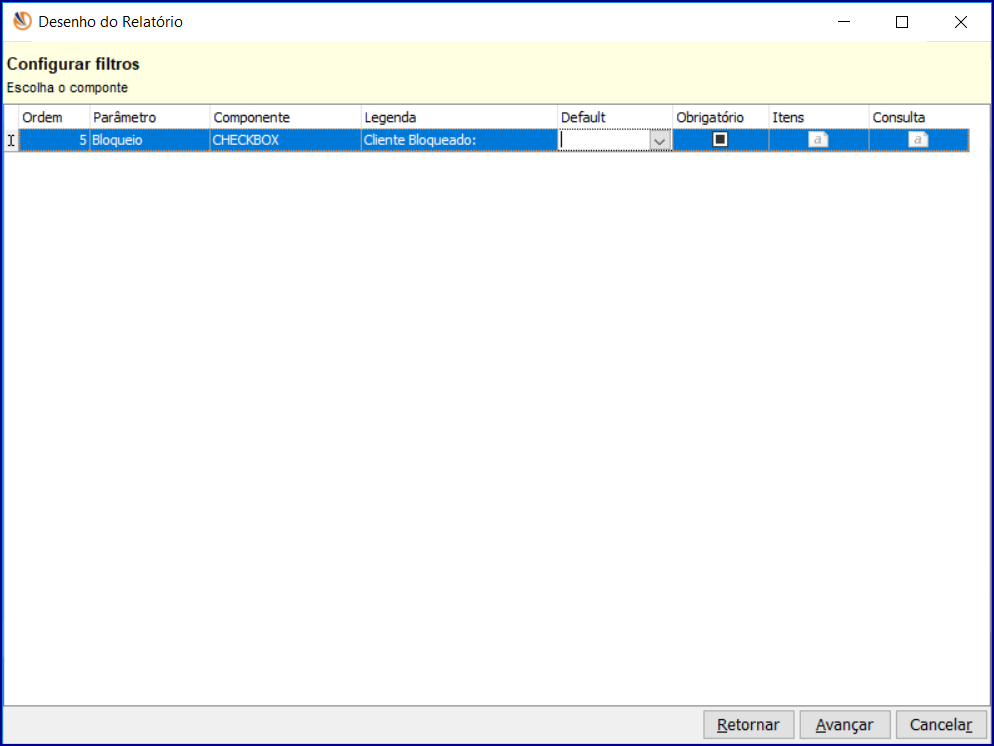The image size is (994, 746).
Task: Click the Legenda column header
Action: [x=459, y=117]
